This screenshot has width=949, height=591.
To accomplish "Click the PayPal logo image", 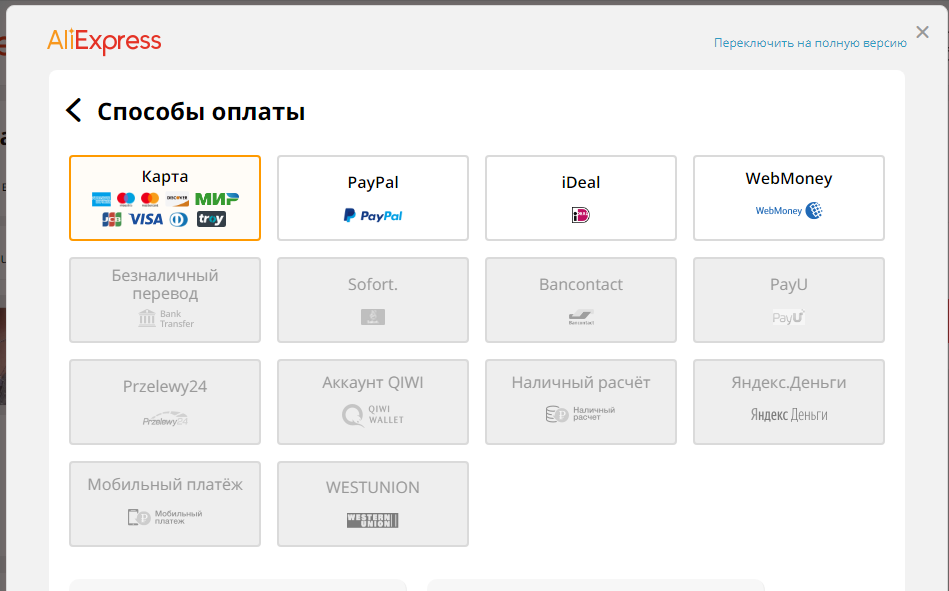I will point(373,216).
